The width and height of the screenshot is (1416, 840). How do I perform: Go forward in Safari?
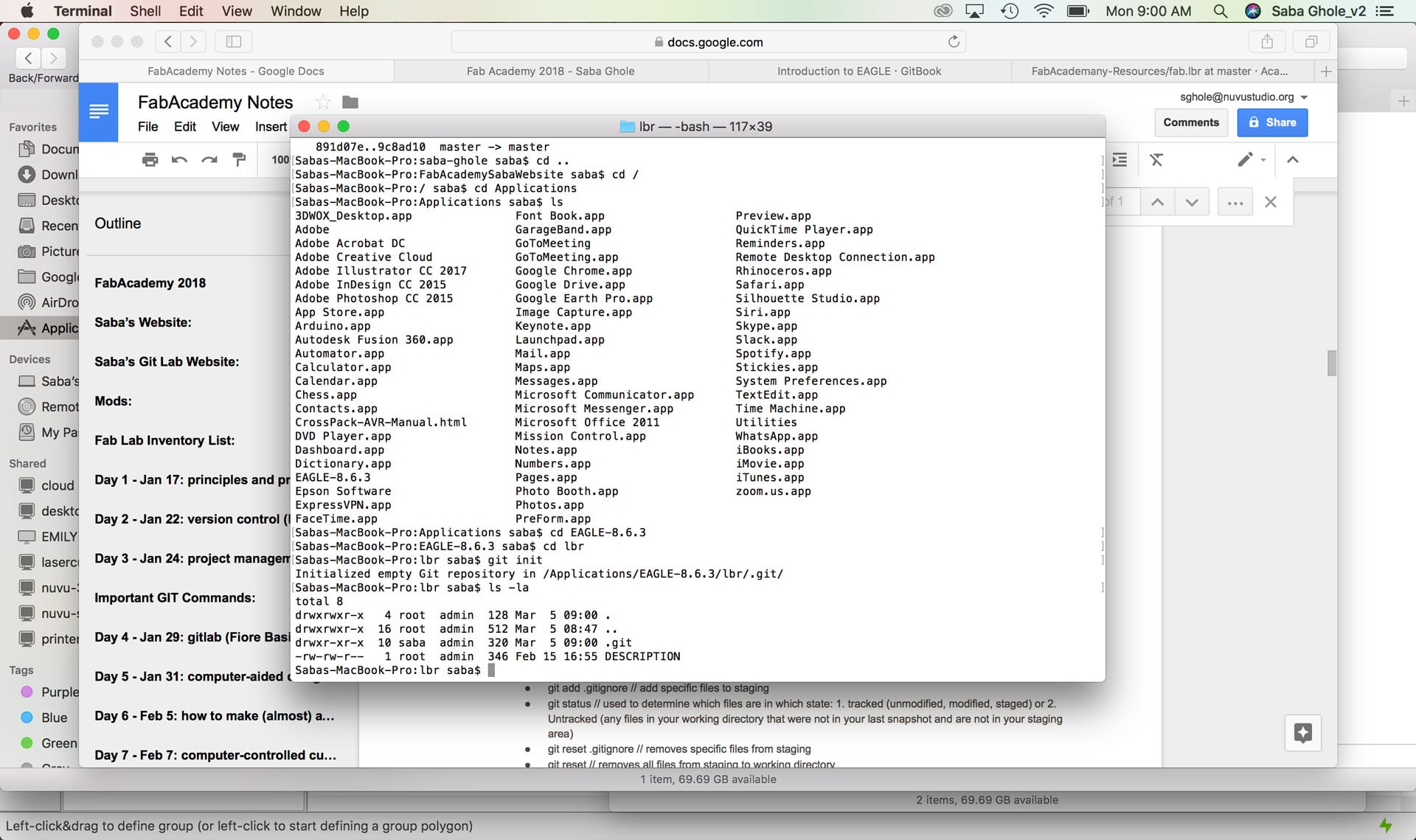pos(193,42)
